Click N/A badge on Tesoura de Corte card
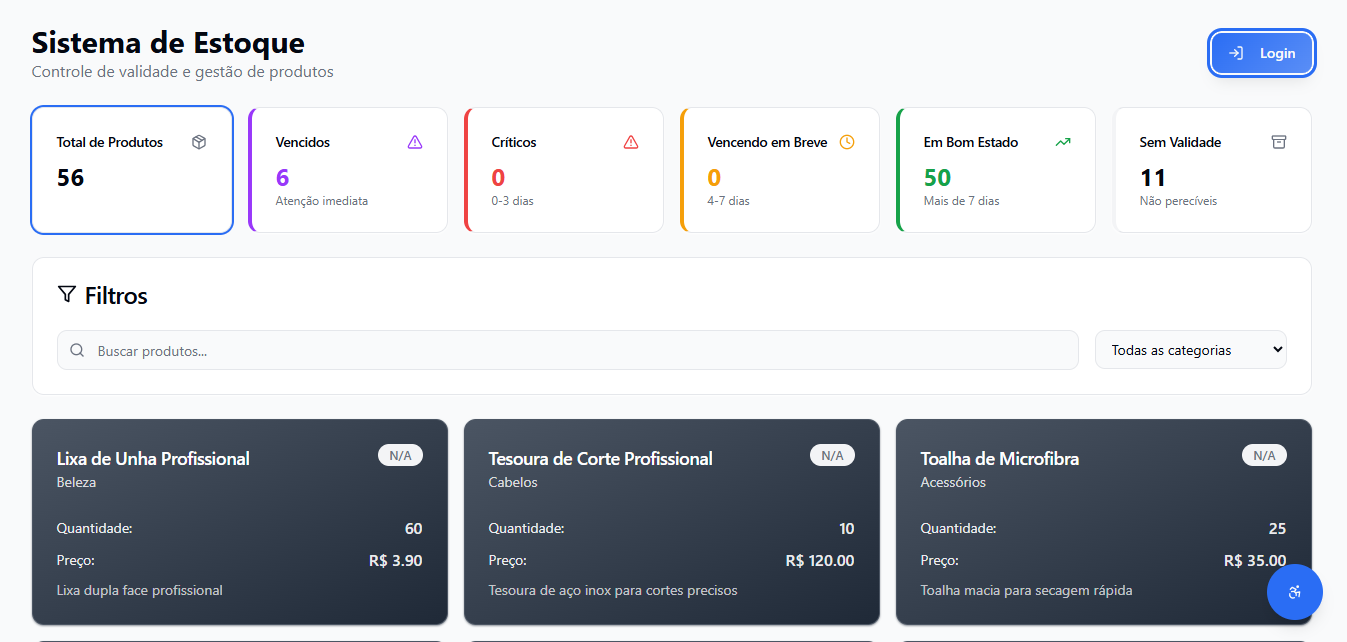Image resolution: width=1347 pixels, height=642 pixels. point(832,456)
